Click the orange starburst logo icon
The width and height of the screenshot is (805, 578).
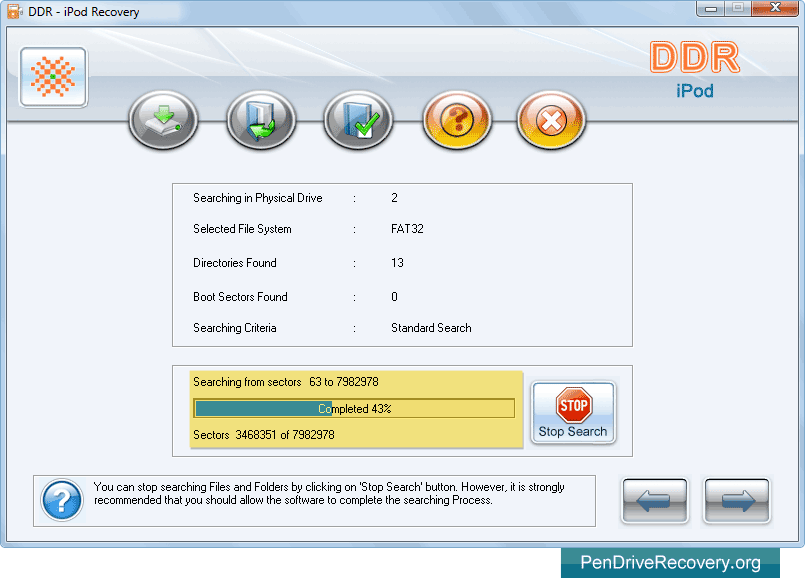coord(53,77)
